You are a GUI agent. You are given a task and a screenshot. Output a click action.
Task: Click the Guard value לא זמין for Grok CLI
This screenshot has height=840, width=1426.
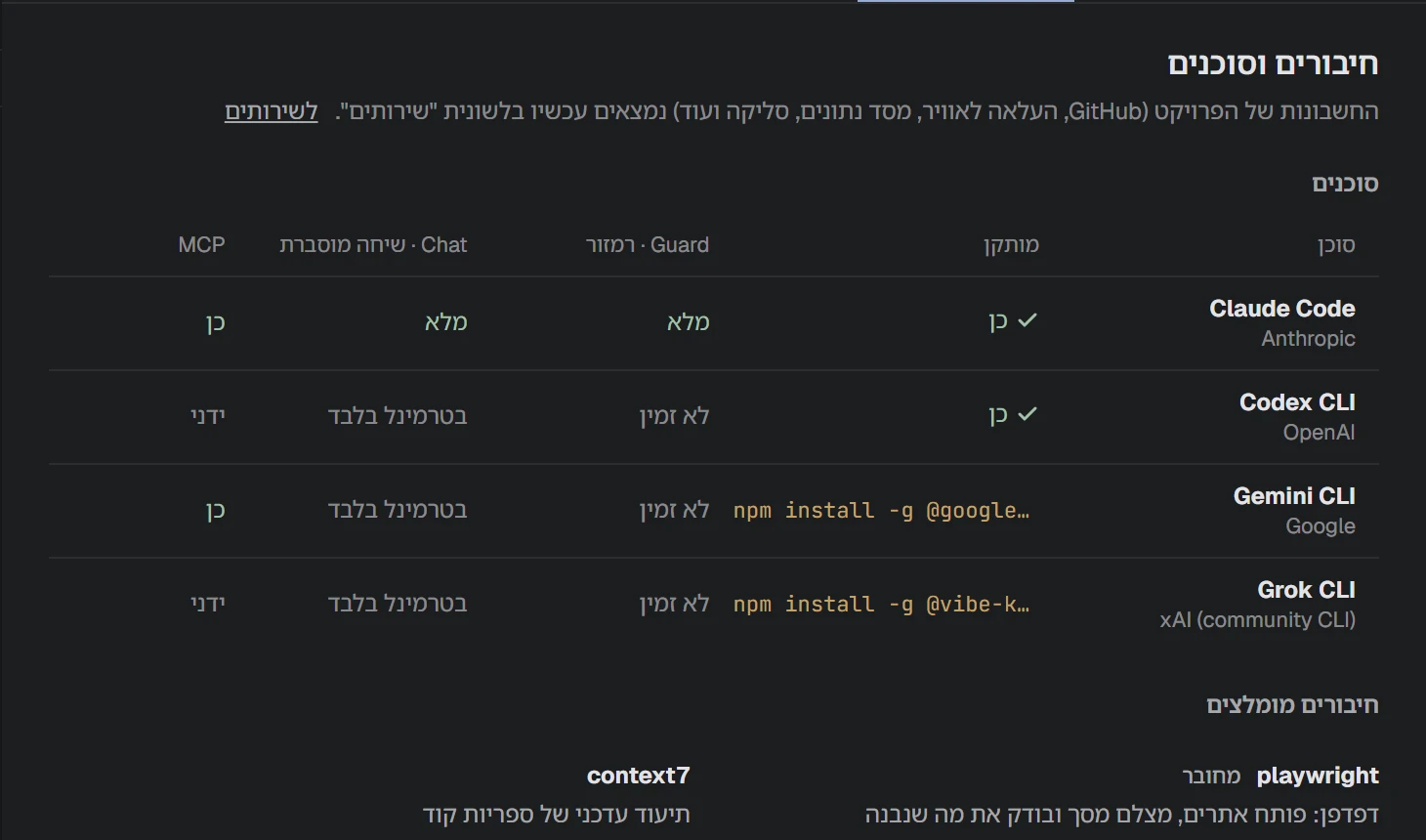coord(674,604)
